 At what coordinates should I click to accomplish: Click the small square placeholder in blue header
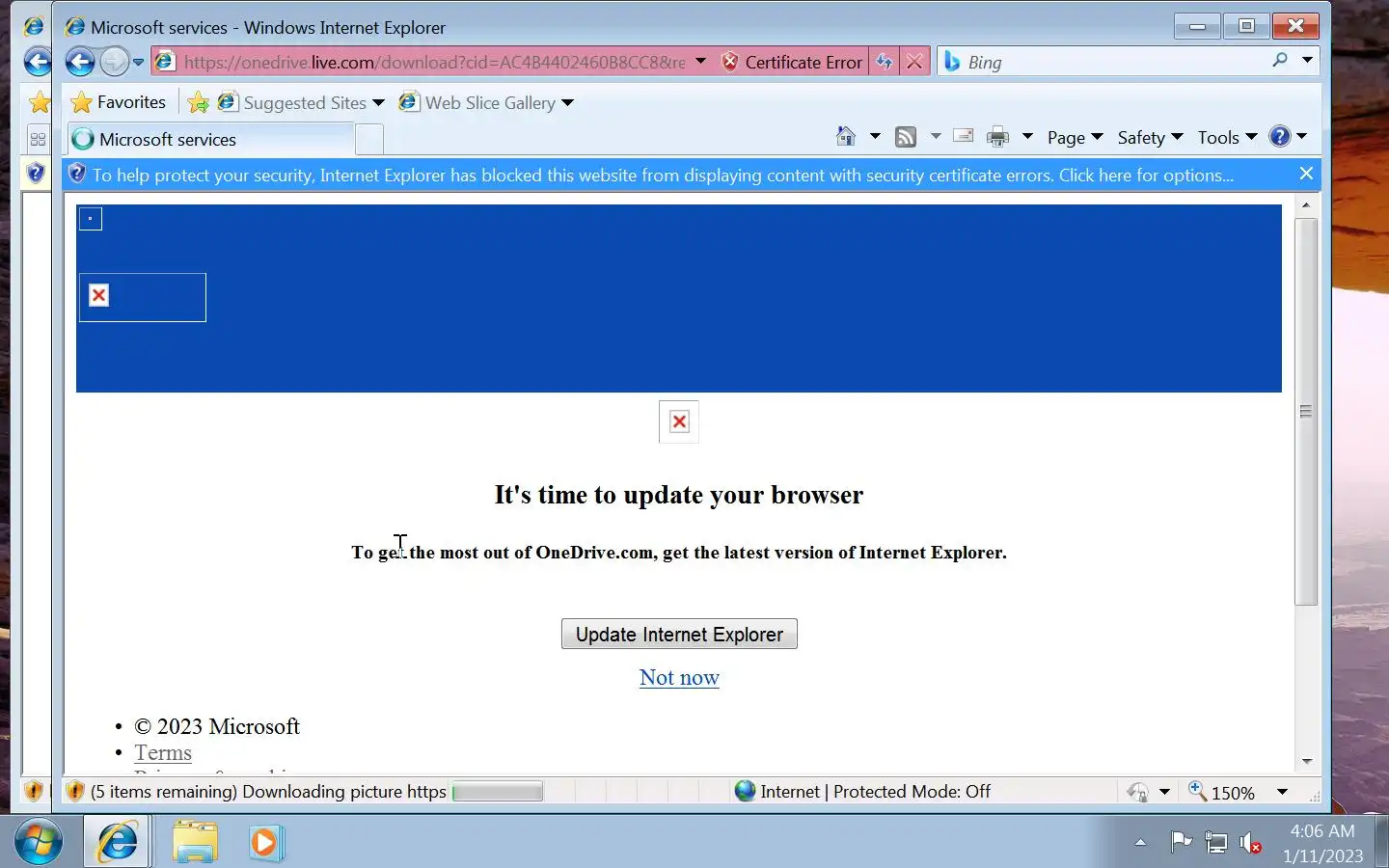pos(91,219)
